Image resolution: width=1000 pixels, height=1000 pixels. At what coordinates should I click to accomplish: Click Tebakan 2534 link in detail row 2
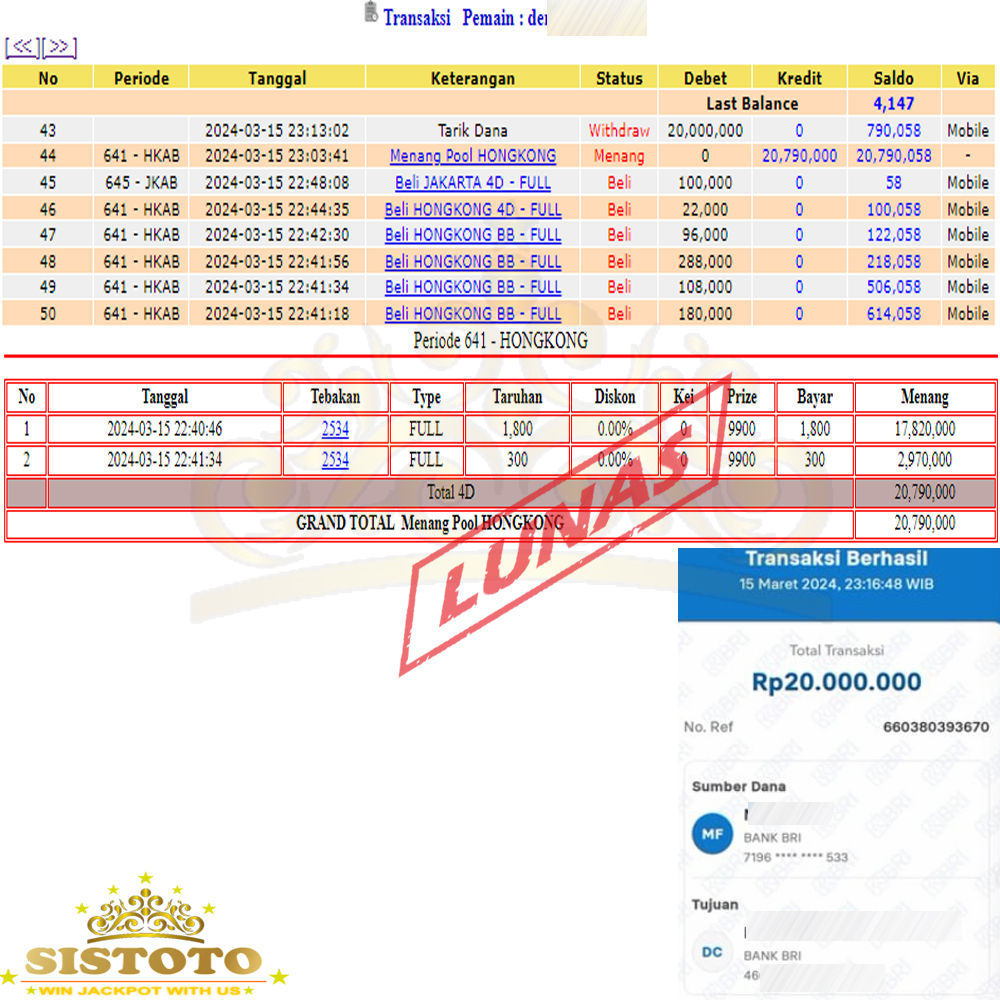point(335,460)
